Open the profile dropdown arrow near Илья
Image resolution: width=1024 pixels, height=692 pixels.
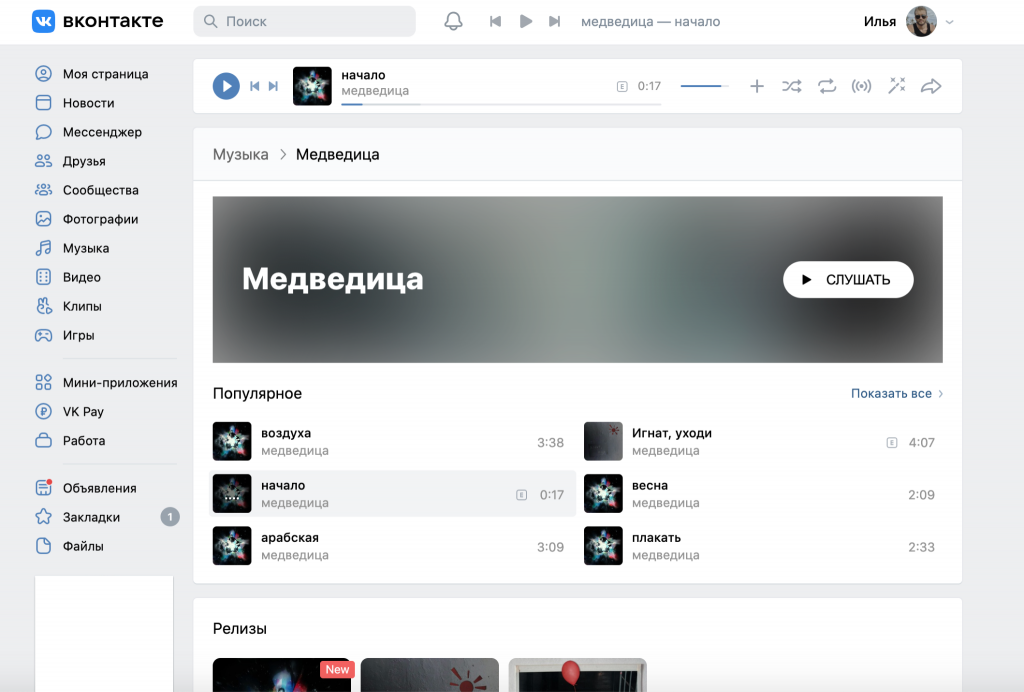click(x=950, y=22)
